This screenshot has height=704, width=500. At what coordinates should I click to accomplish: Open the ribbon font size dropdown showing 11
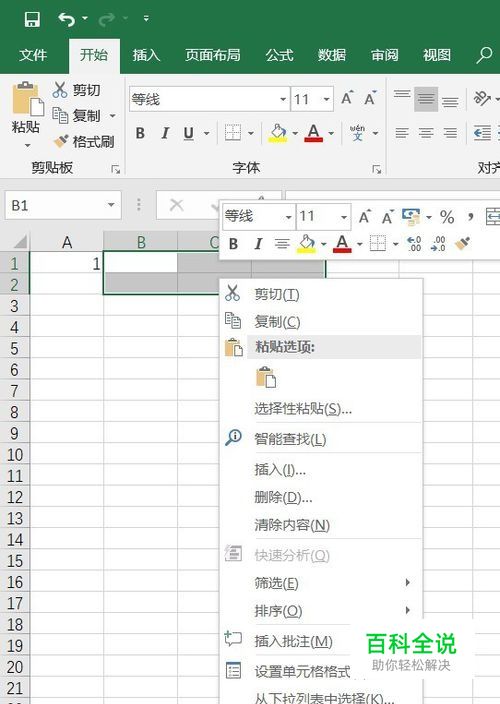click(x=327, y=99)
